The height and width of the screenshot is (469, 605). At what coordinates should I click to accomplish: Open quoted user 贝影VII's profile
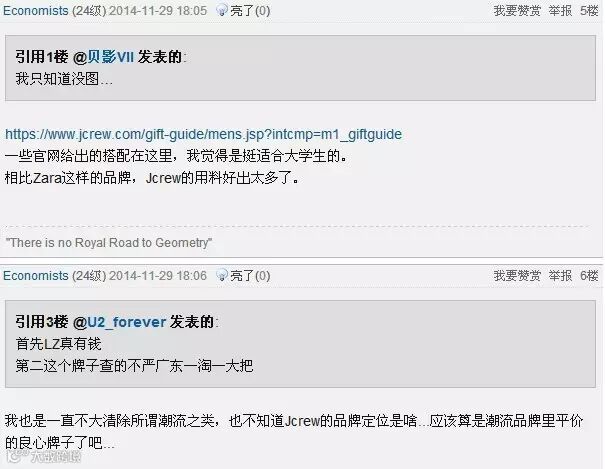tap(110, 57)
